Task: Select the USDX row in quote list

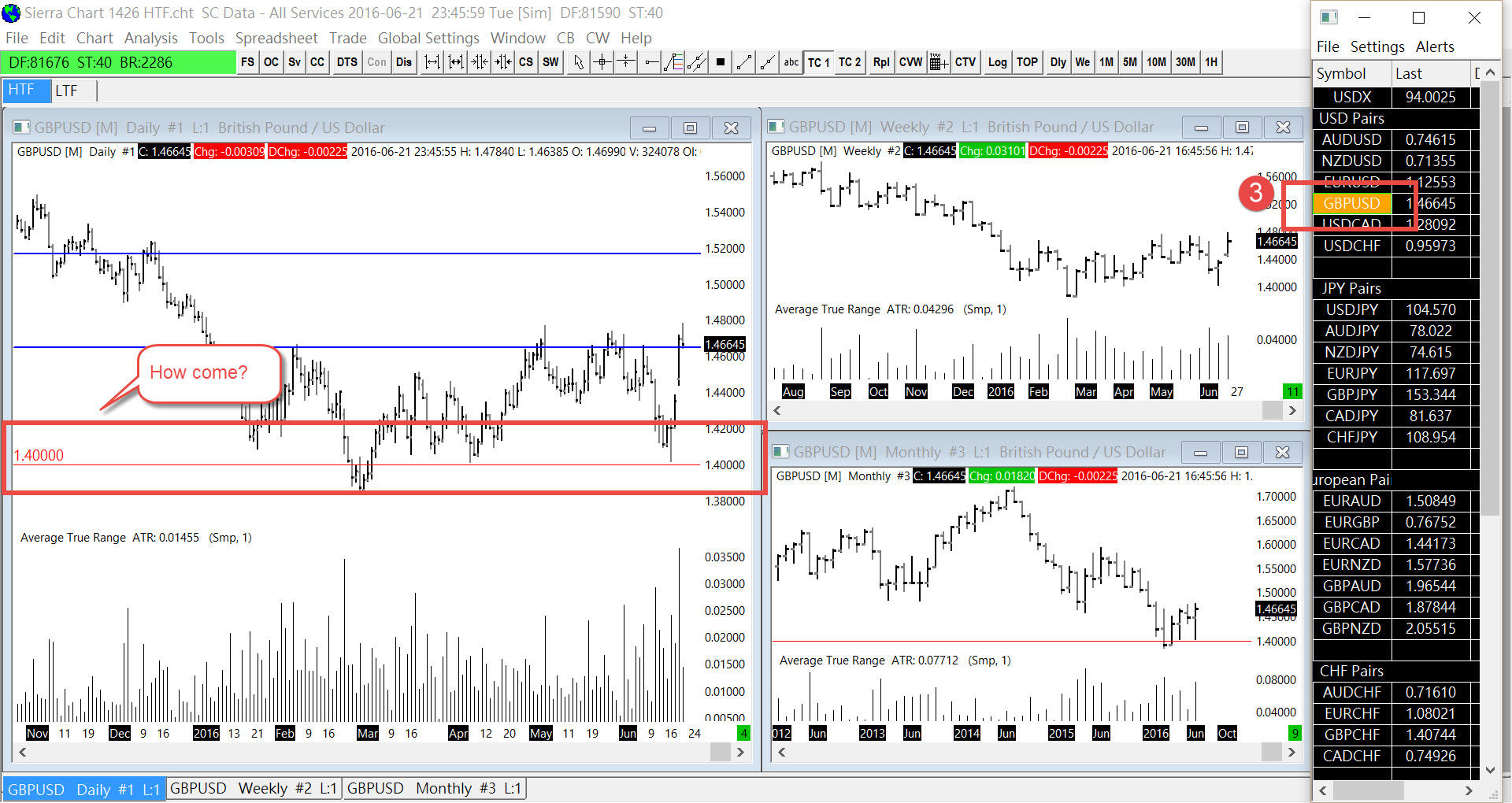Action: [x=1395, y=97]
